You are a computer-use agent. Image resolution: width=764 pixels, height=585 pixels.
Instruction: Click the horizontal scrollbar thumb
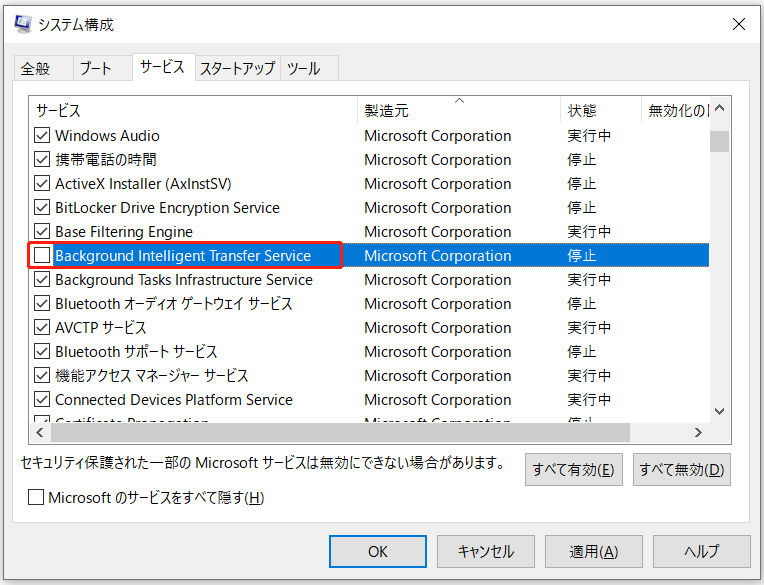(341, 433)
